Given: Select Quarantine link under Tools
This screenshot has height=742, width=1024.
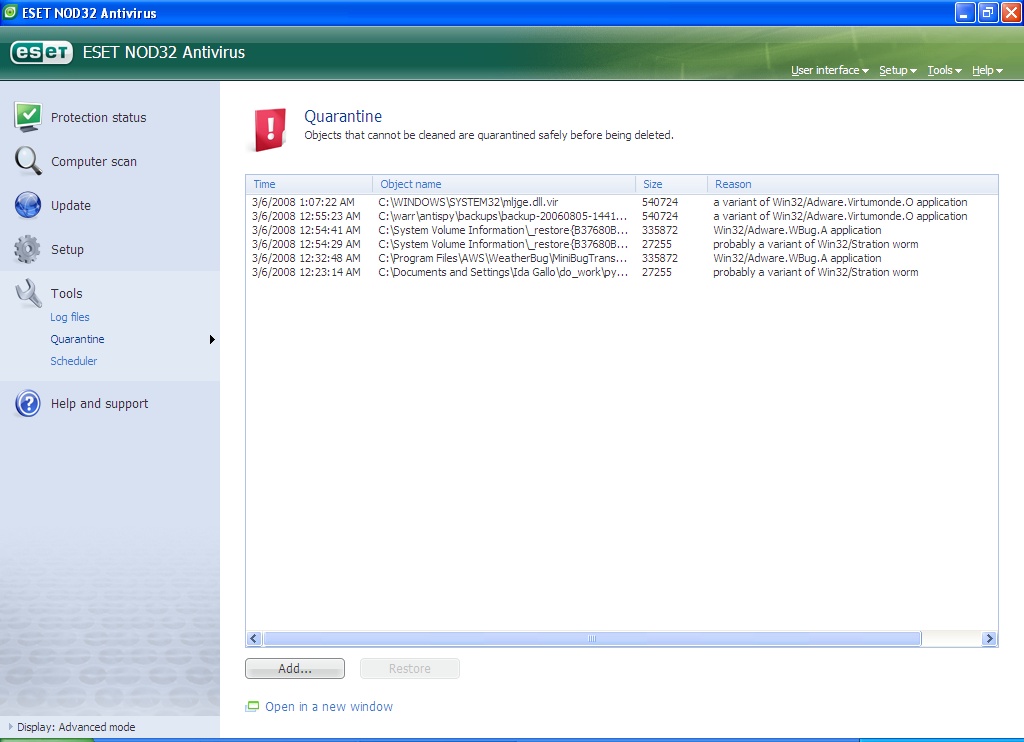Looking at the screenshot, I should pos(77,339).
